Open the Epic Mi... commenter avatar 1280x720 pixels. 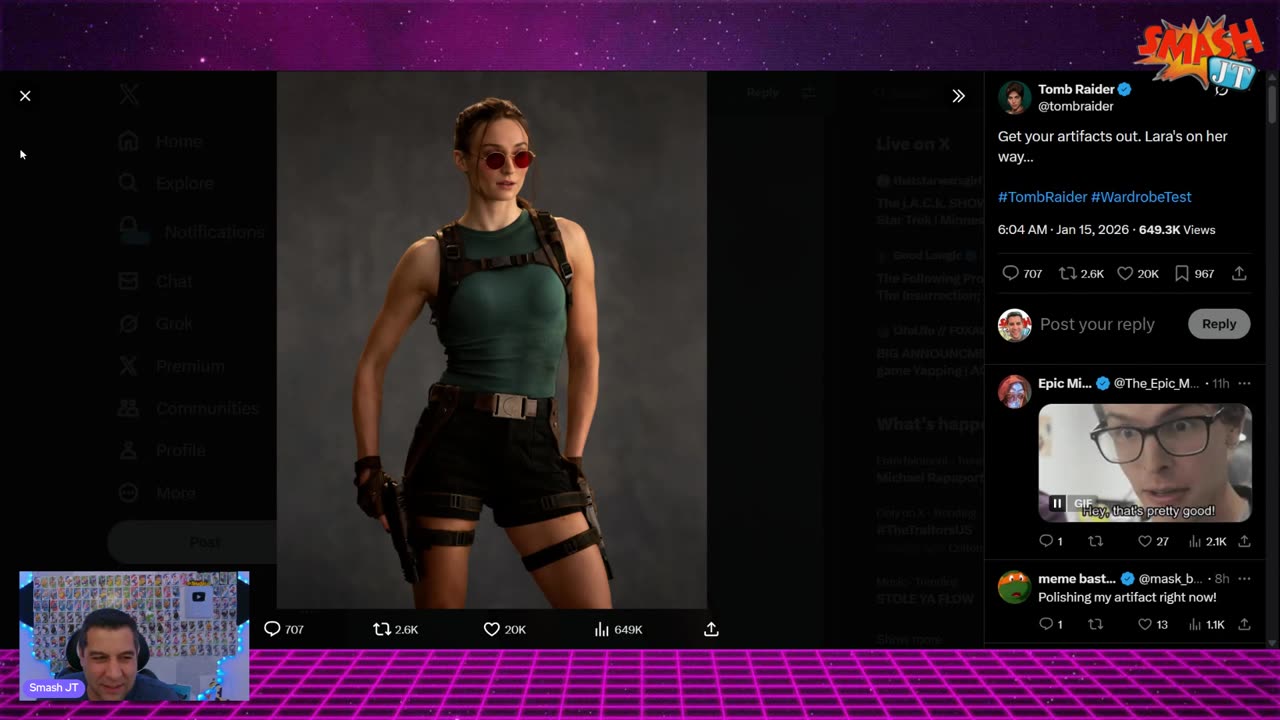click(1014, 391)
